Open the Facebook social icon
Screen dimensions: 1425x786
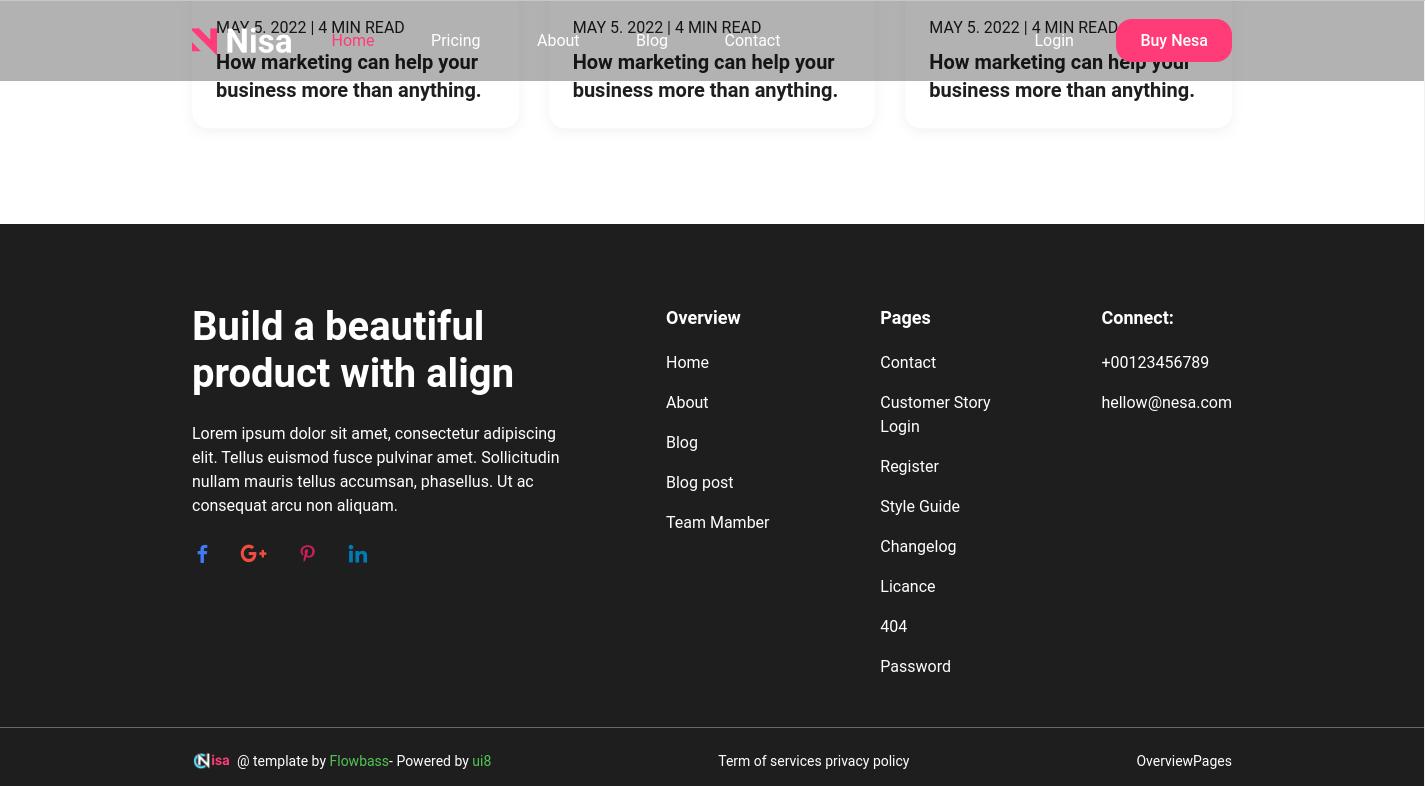(x=202, y=554)
